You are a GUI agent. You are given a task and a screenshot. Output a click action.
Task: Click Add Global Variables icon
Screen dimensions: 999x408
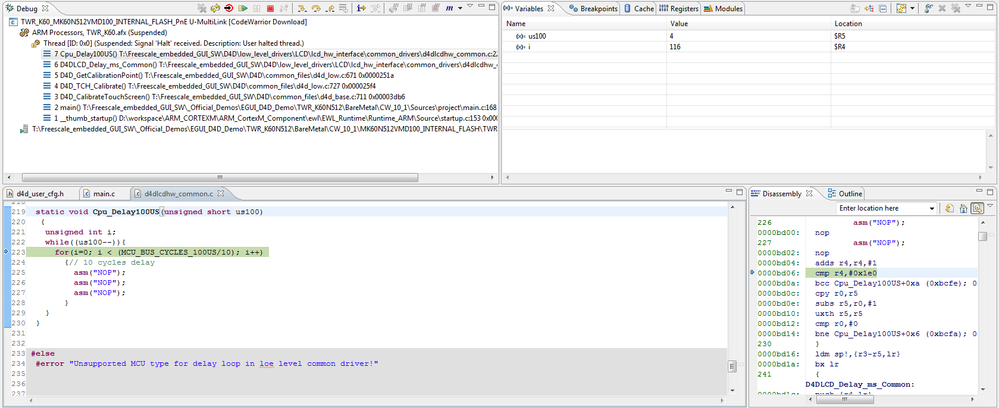pyautogui.click(x=928, y=8)
